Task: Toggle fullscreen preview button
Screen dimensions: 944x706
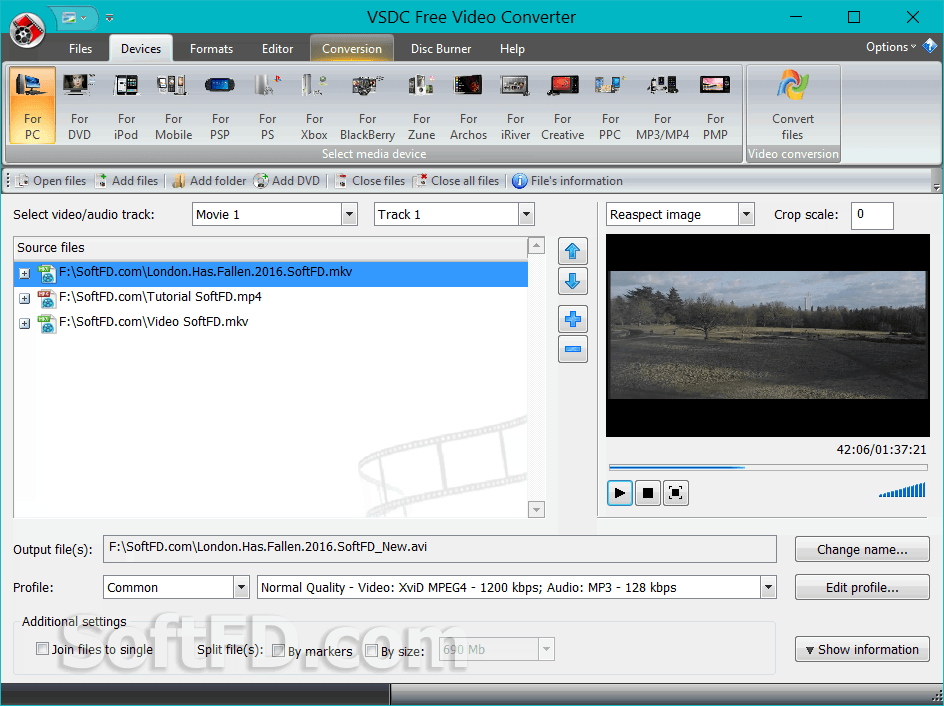Action: click(x=675, y=494)
